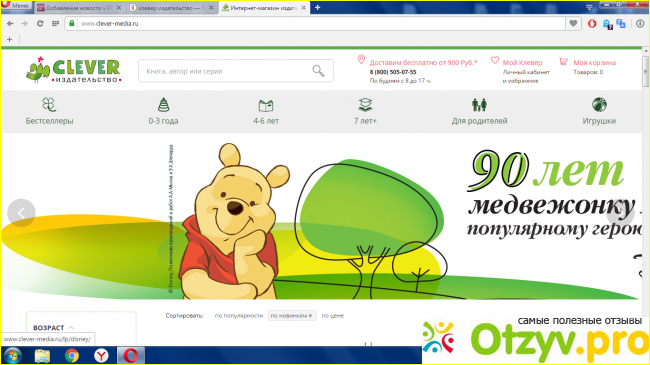
Task: Click the magnifier search icon
Action: coord(318,71)
